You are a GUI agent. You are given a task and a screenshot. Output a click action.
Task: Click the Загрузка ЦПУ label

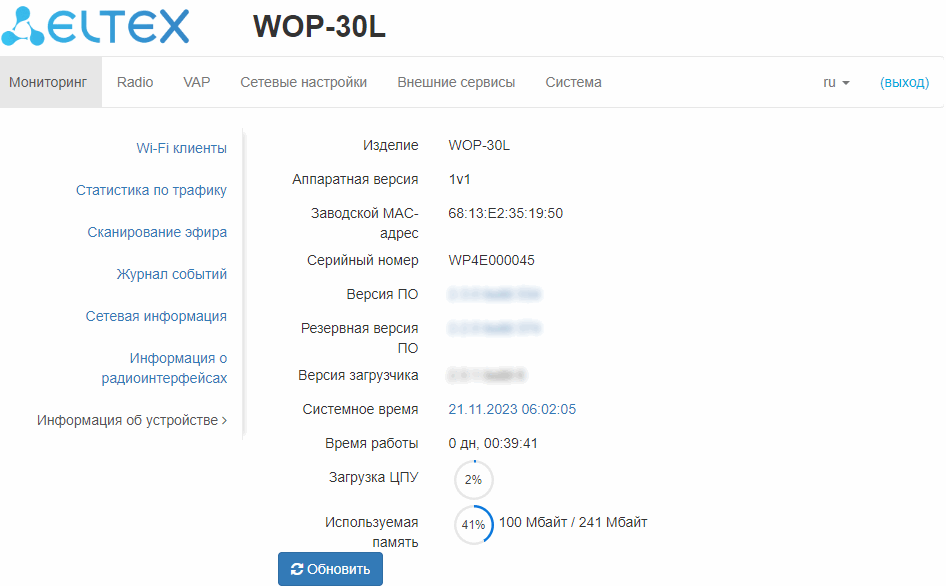tap(373, 477)
